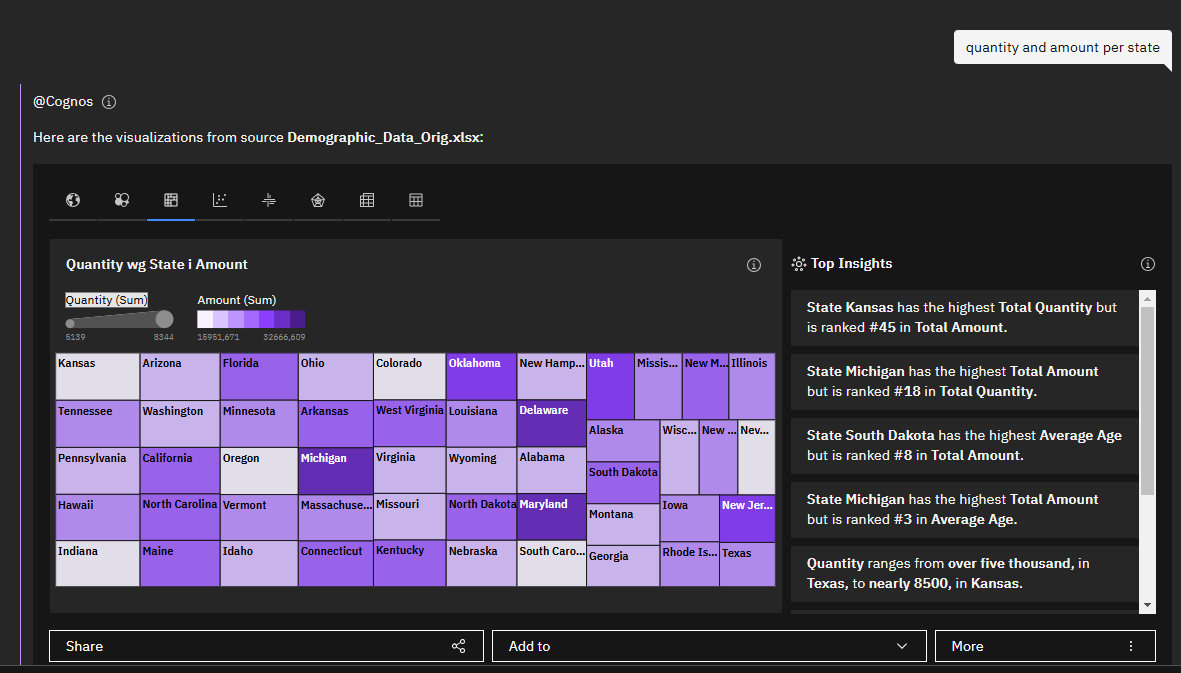Select the New Jersey treemap tile
The height and width of the screenshot is (673, 1181).
[747, 519]
